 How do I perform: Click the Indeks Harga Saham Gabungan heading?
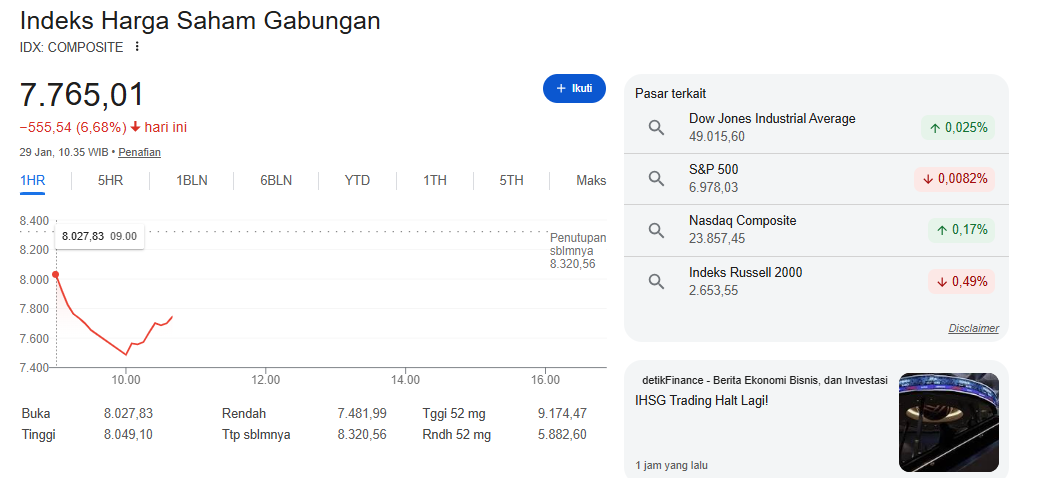click(200, 21)
